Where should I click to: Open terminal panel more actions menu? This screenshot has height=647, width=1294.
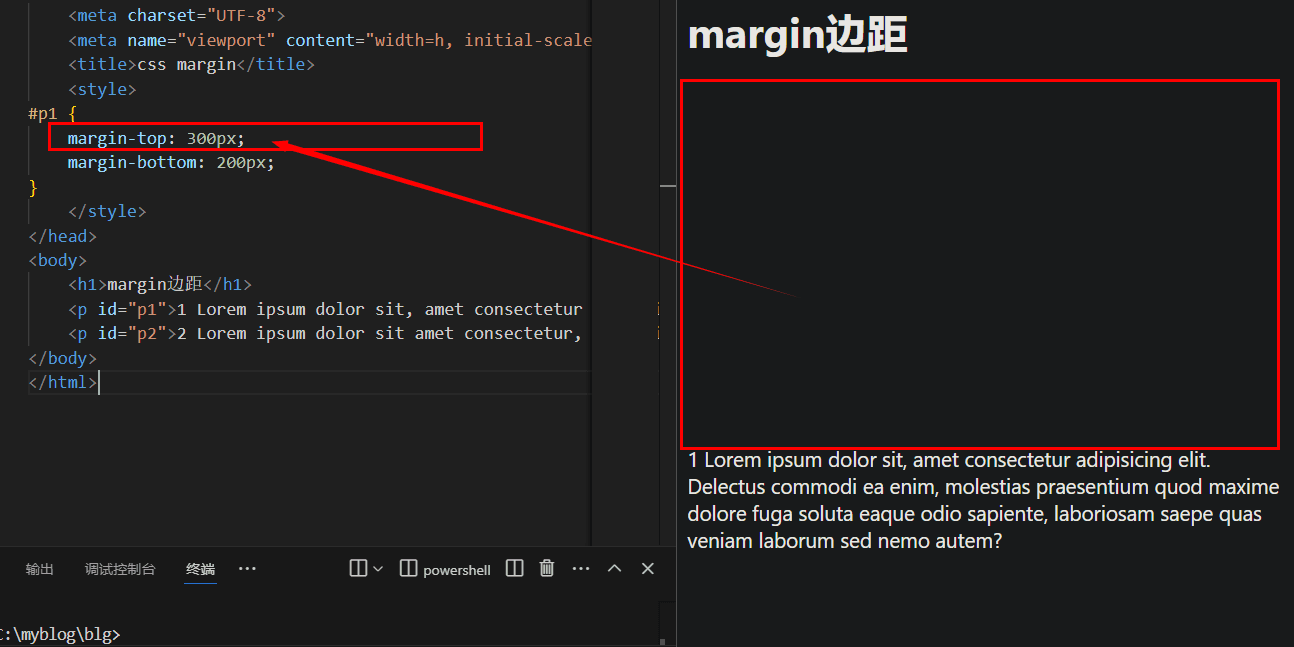[581, 569]
